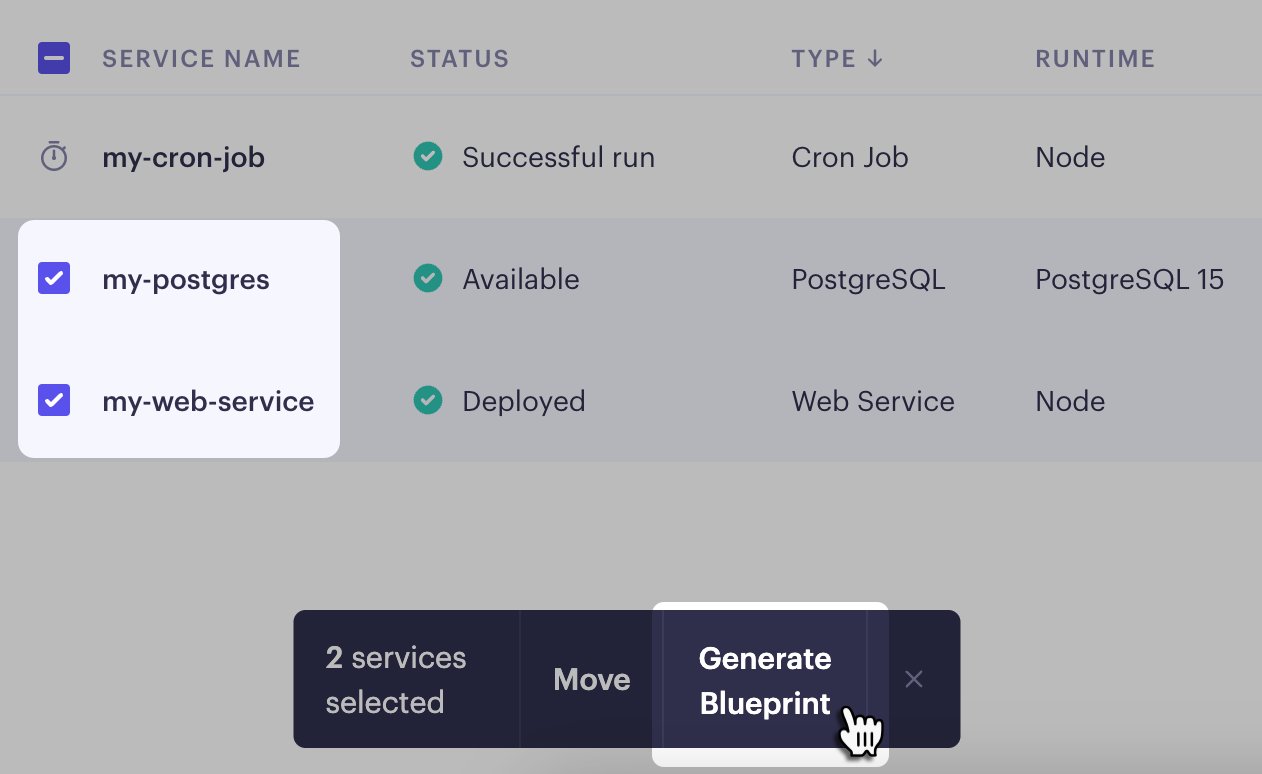The height and width of the screenshot is (774, 1262).
Task: Click the Available status check icon for my-postgres
Action: point(428,279)
